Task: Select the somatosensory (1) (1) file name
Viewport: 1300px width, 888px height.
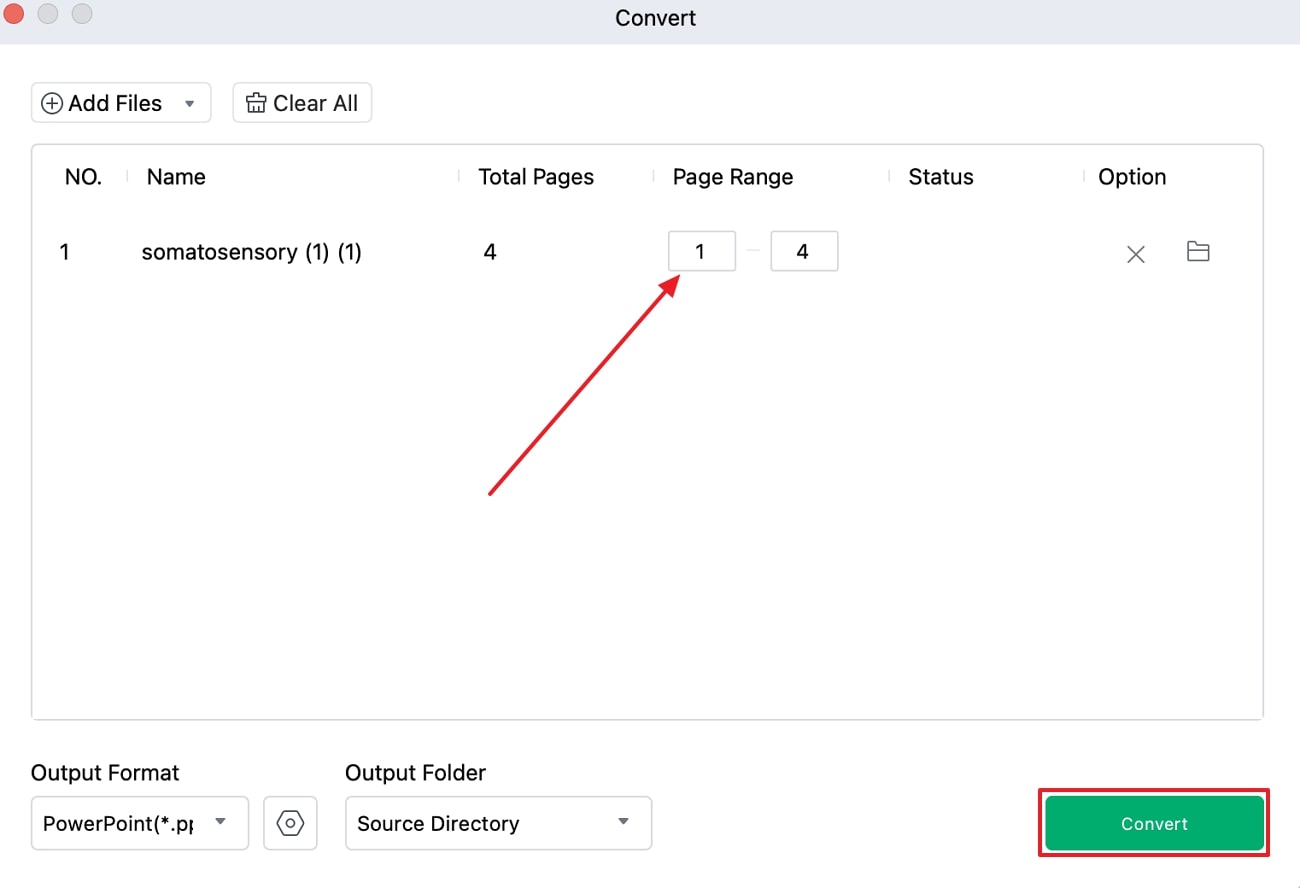Action: [252, 252]
